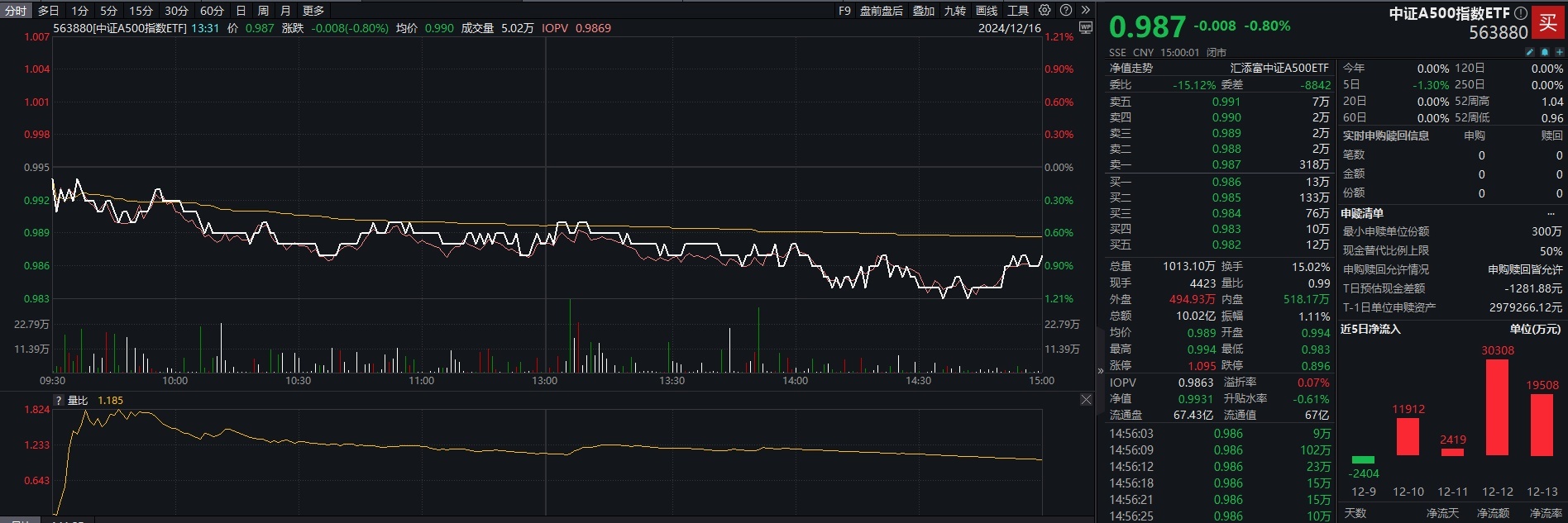Click the WP monitor icon beside the date

(x=1086, y=28)
